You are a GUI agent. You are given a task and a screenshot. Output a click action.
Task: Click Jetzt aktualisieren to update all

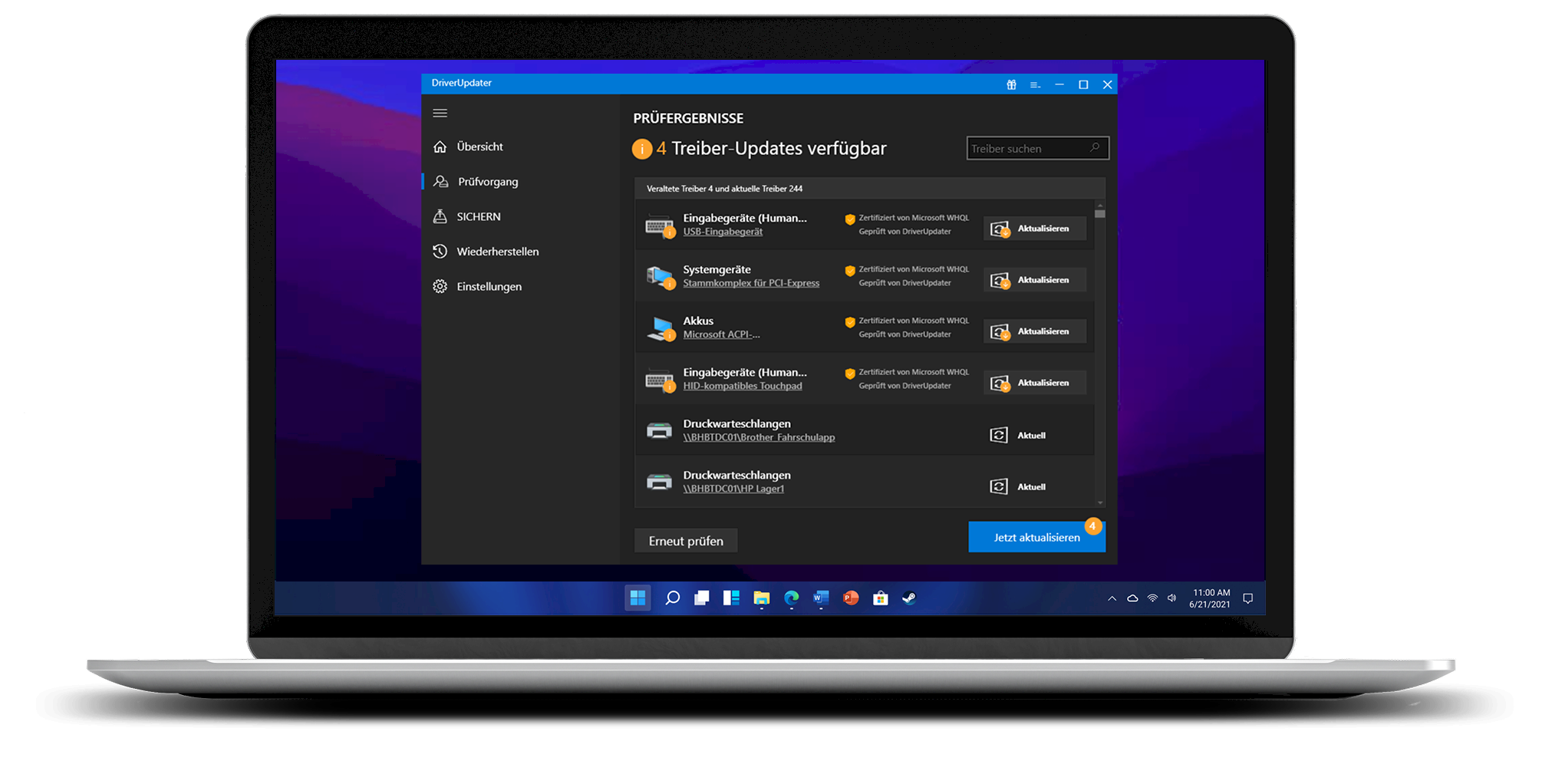click(1036, 537)
